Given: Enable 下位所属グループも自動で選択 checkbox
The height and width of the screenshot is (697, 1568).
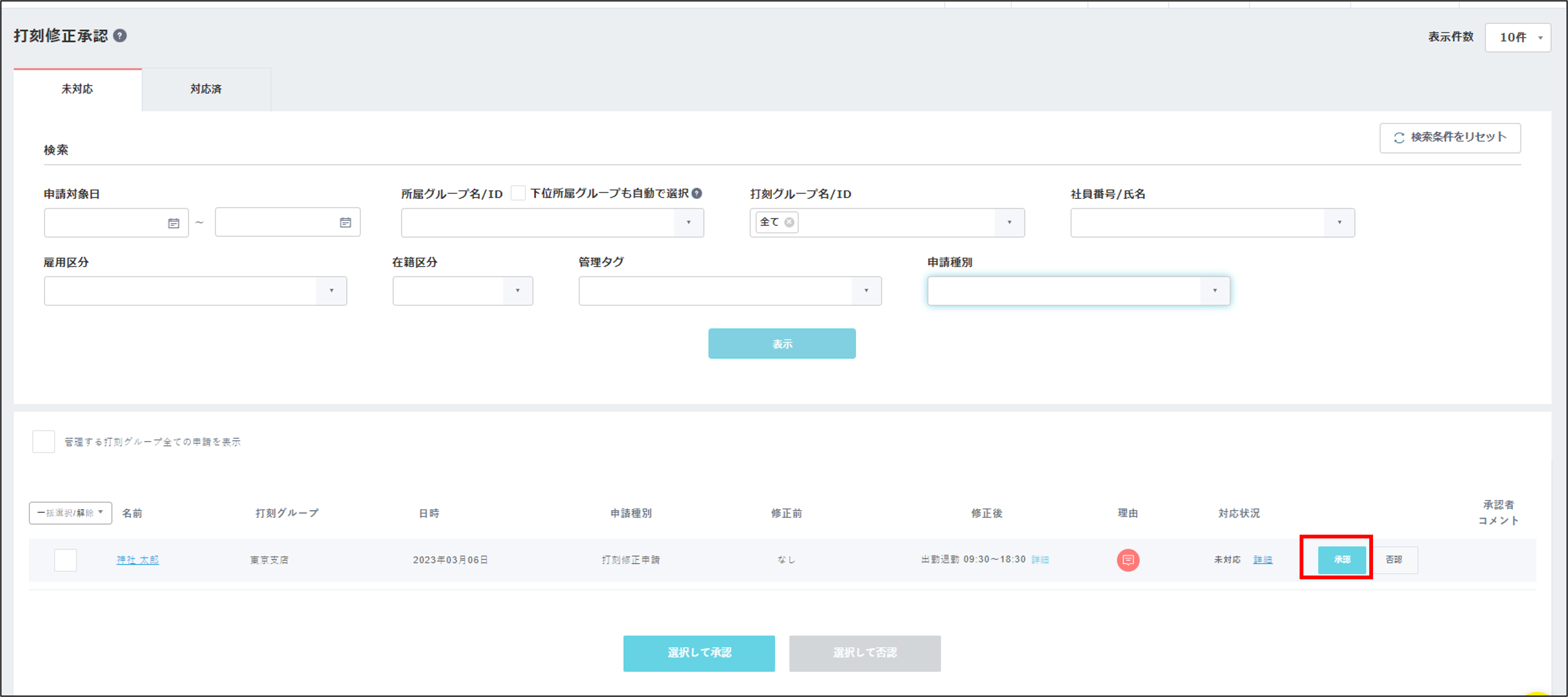Looking at the screenshot, I should 518,193.
